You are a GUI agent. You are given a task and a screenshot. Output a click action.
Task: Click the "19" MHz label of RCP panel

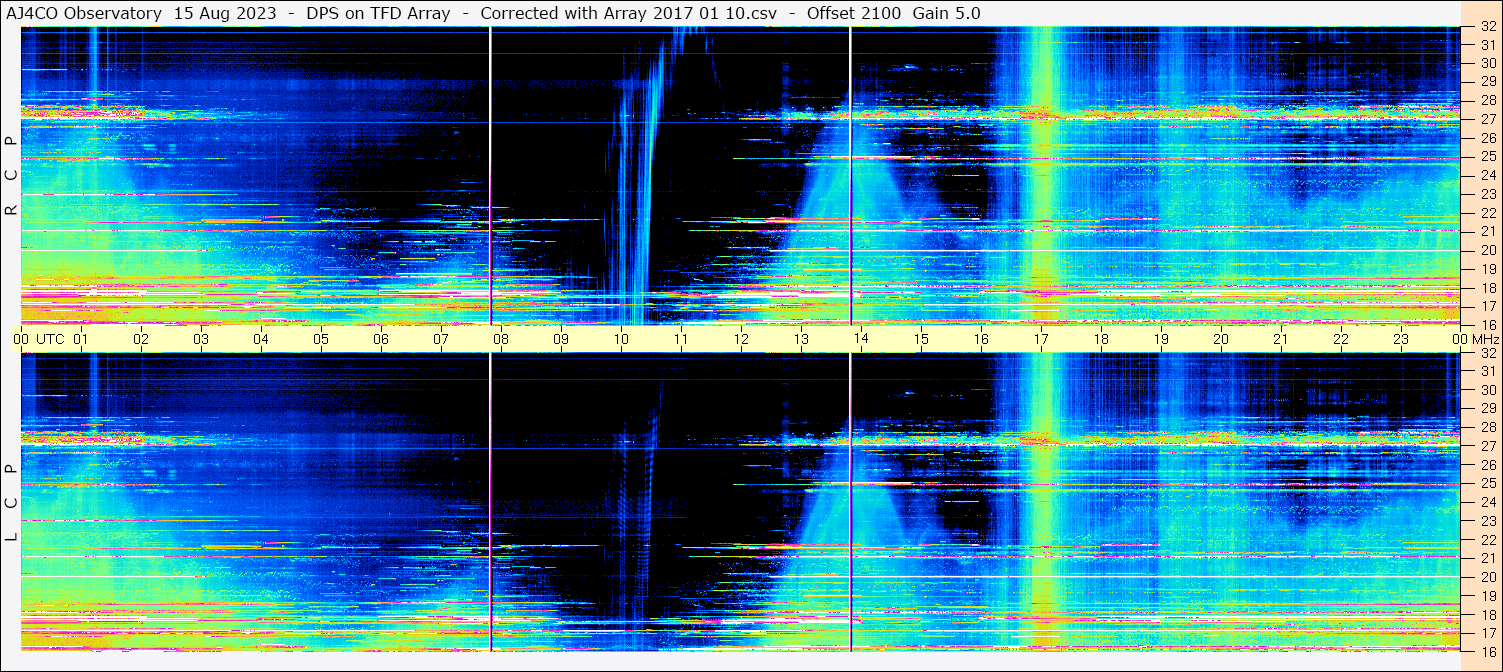1488,268
